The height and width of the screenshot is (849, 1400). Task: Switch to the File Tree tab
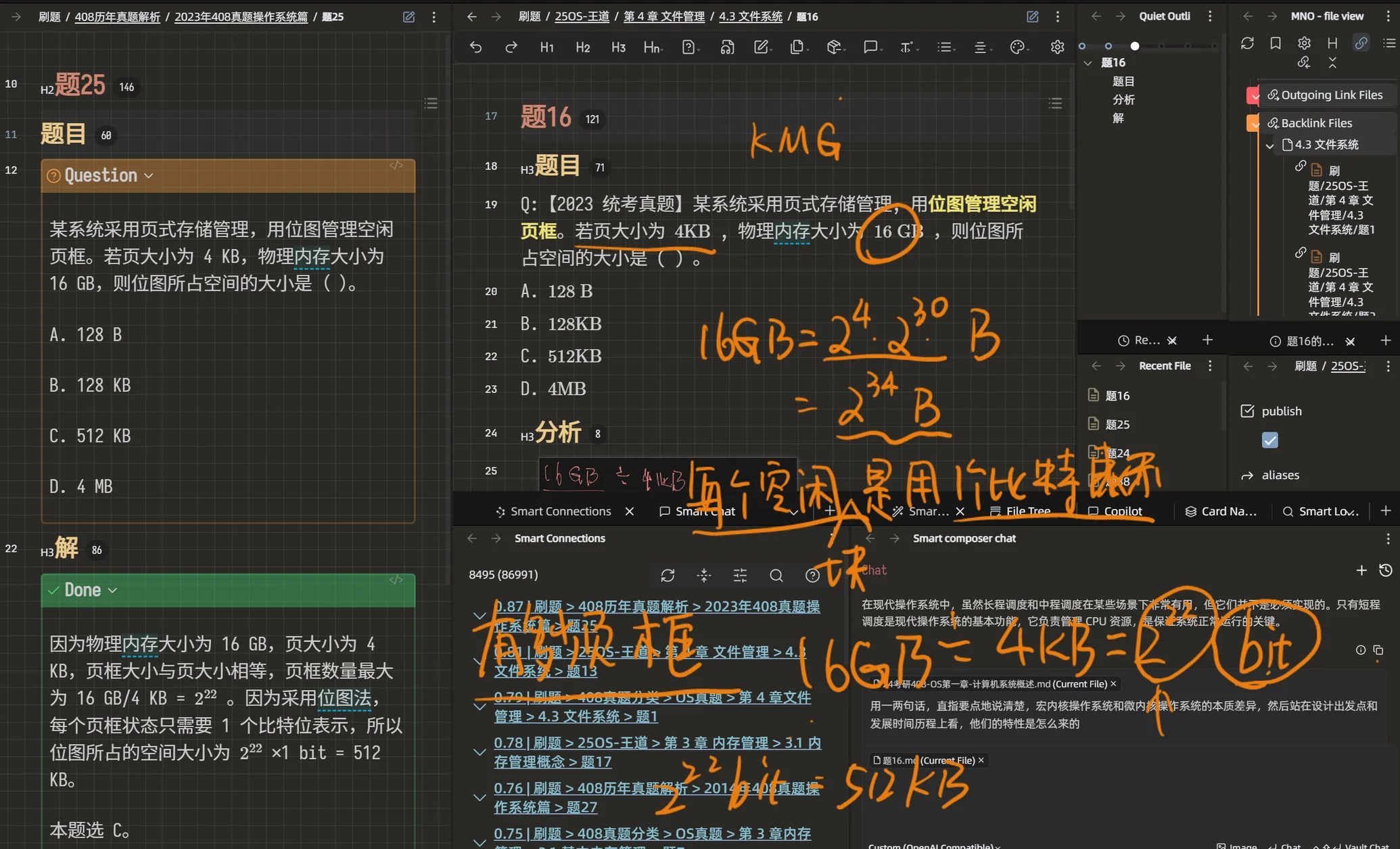[1027, 511]
